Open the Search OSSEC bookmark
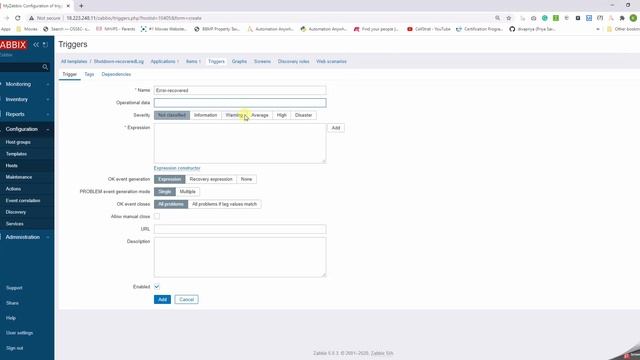This screenshot has width=640, height=360. [66, 29]
